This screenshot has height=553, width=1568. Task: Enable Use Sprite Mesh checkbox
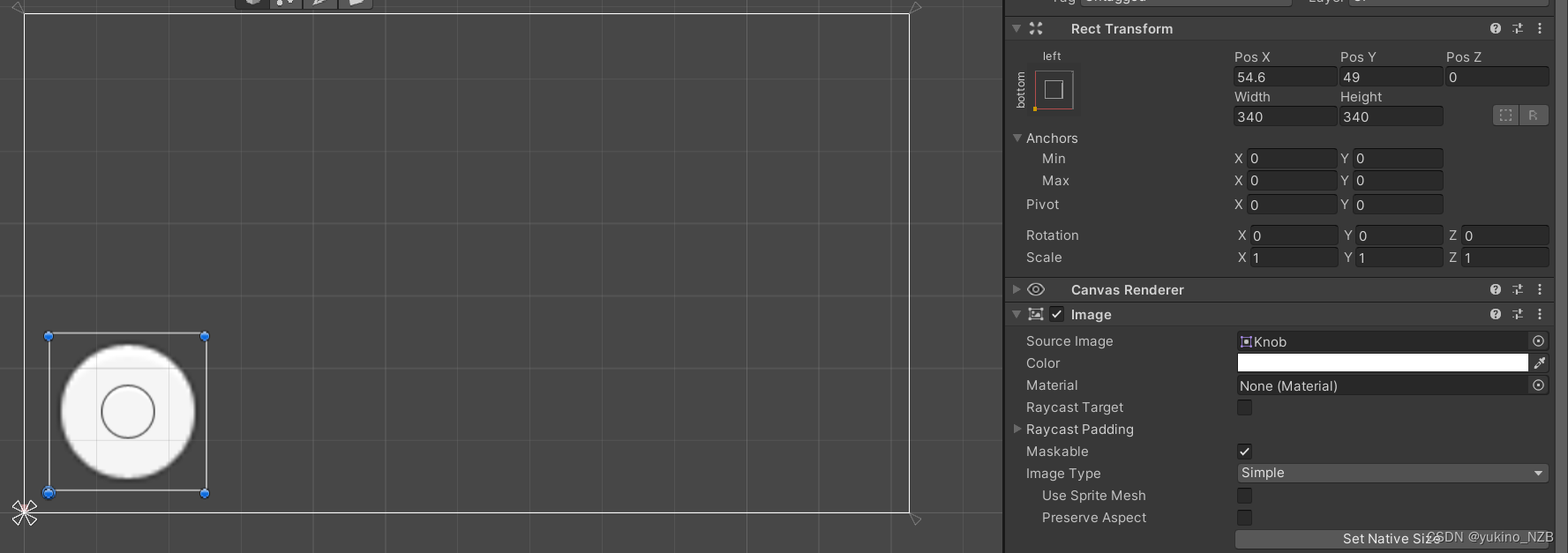pos(1244,496)
